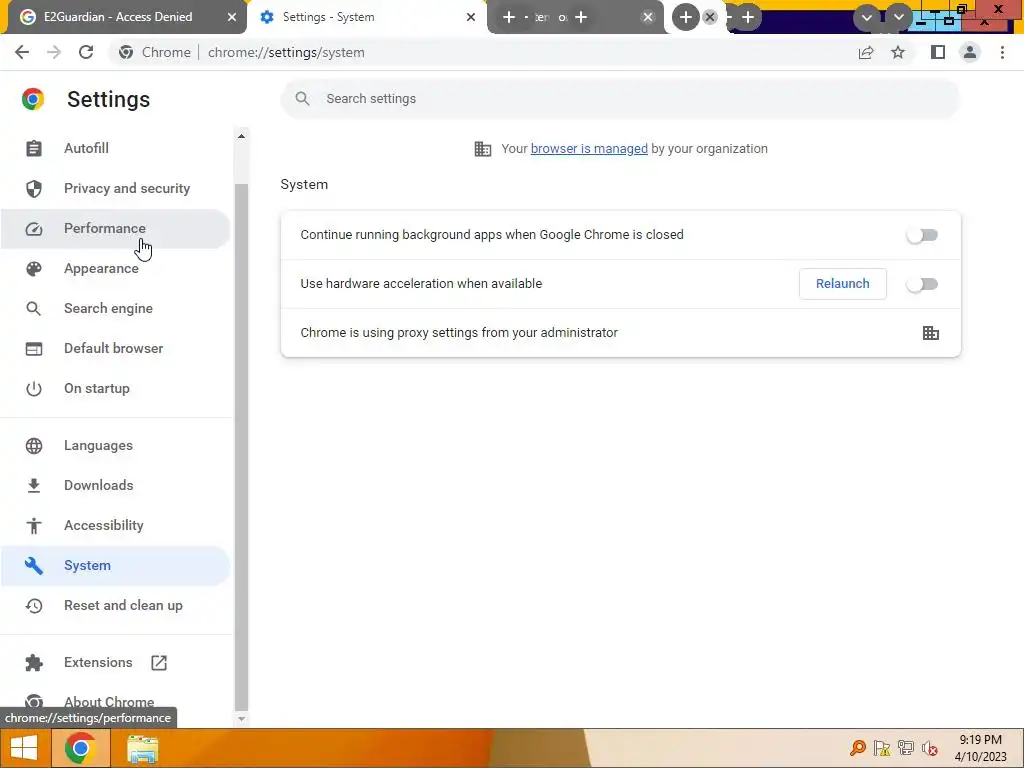
Task: Open the 'browser is managed' link
Action: (589, 149)
